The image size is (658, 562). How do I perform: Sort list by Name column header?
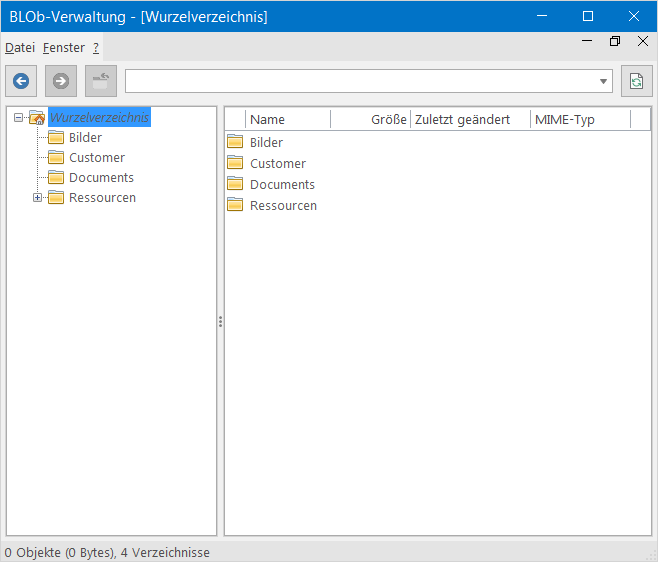287,119
